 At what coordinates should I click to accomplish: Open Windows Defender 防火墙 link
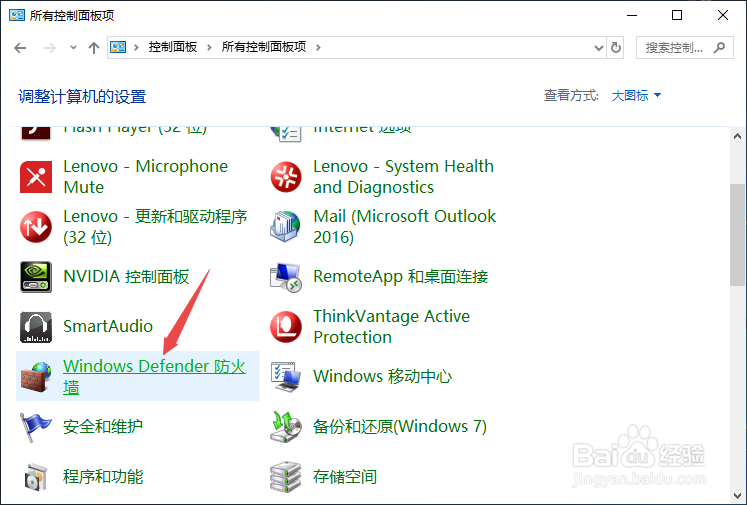154,376
